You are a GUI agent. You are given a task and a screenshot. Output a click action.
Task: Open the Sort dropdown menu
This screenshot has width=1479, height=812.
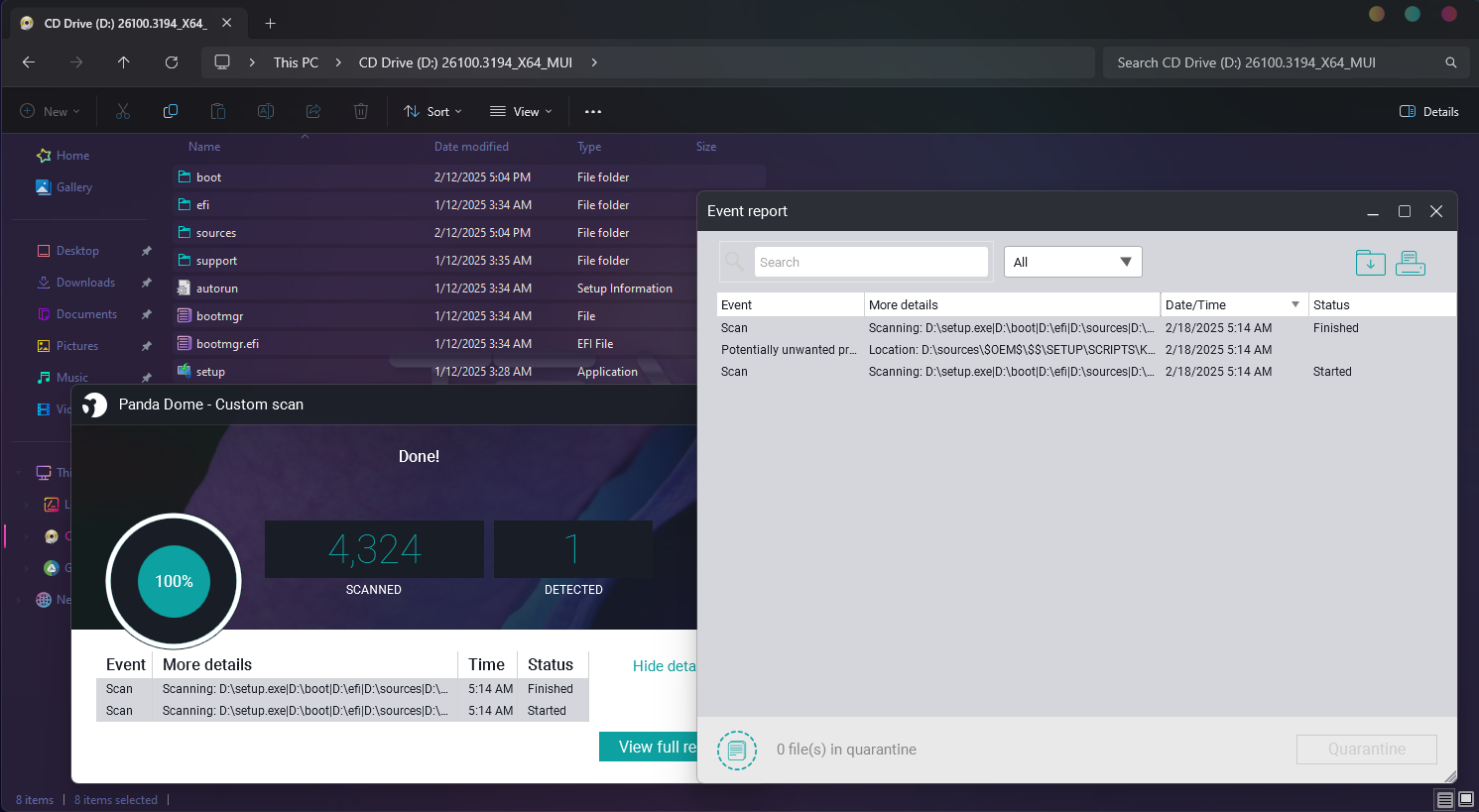(432, 112)
